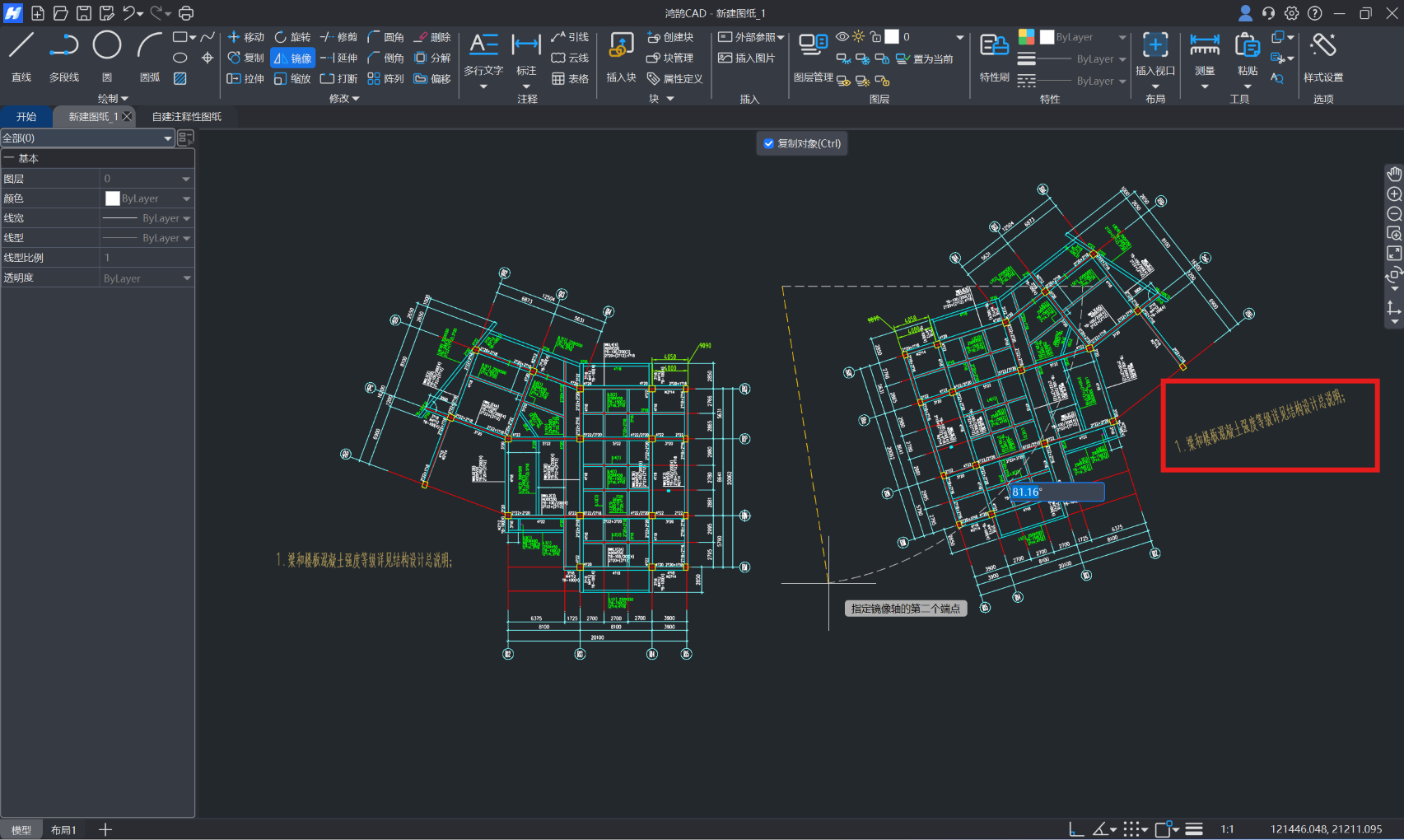1404x840 pixels.
Task: Toggle the layer freeze sun icon
Action: coord(859,37)
